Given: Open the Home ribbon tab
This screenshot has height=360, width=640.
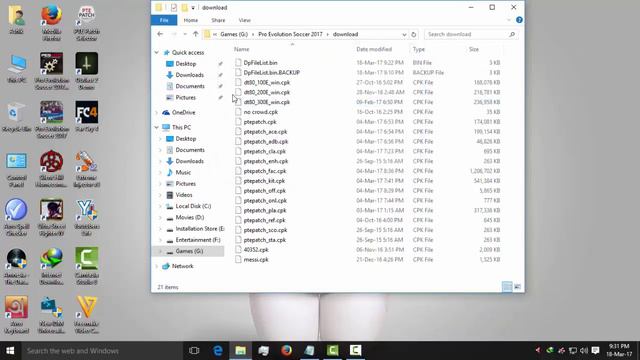Looking at the screenshot, I should click(191, 20).
